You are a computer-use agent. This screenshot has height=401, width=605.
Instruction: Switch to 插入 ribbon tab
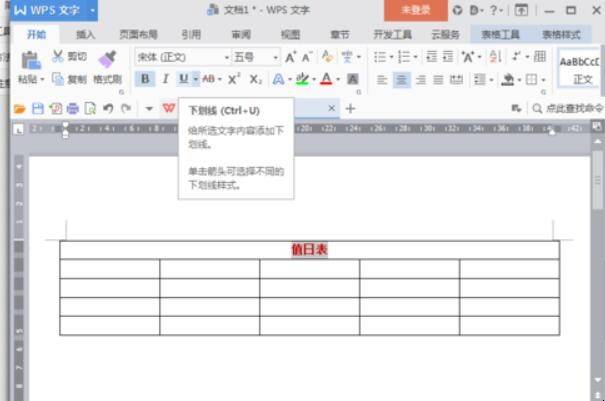coord(86,35)
